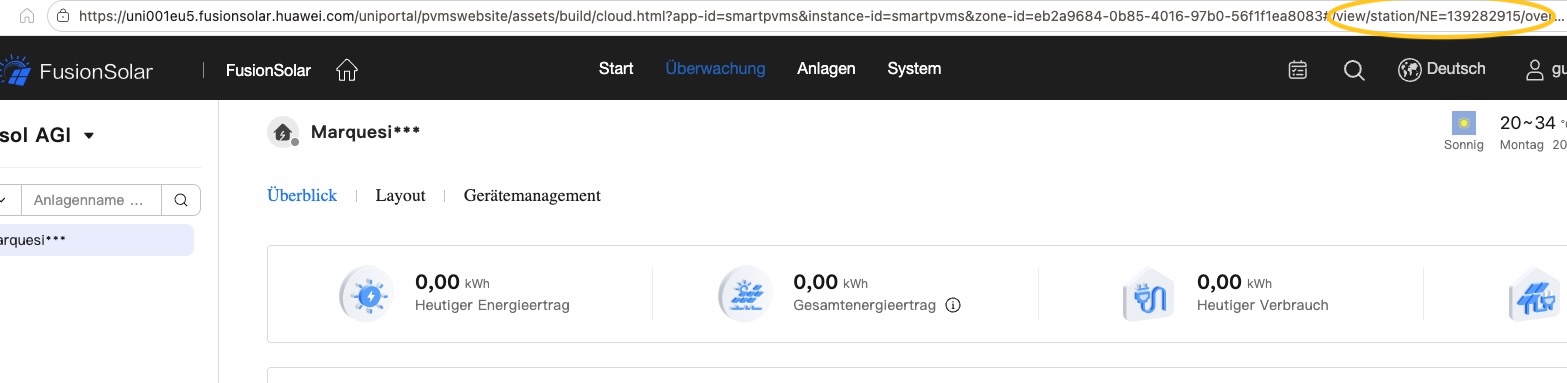Click the Sonnig weather label
This screenshot has height=383, width=1567.
click(x=1464, y=145)
